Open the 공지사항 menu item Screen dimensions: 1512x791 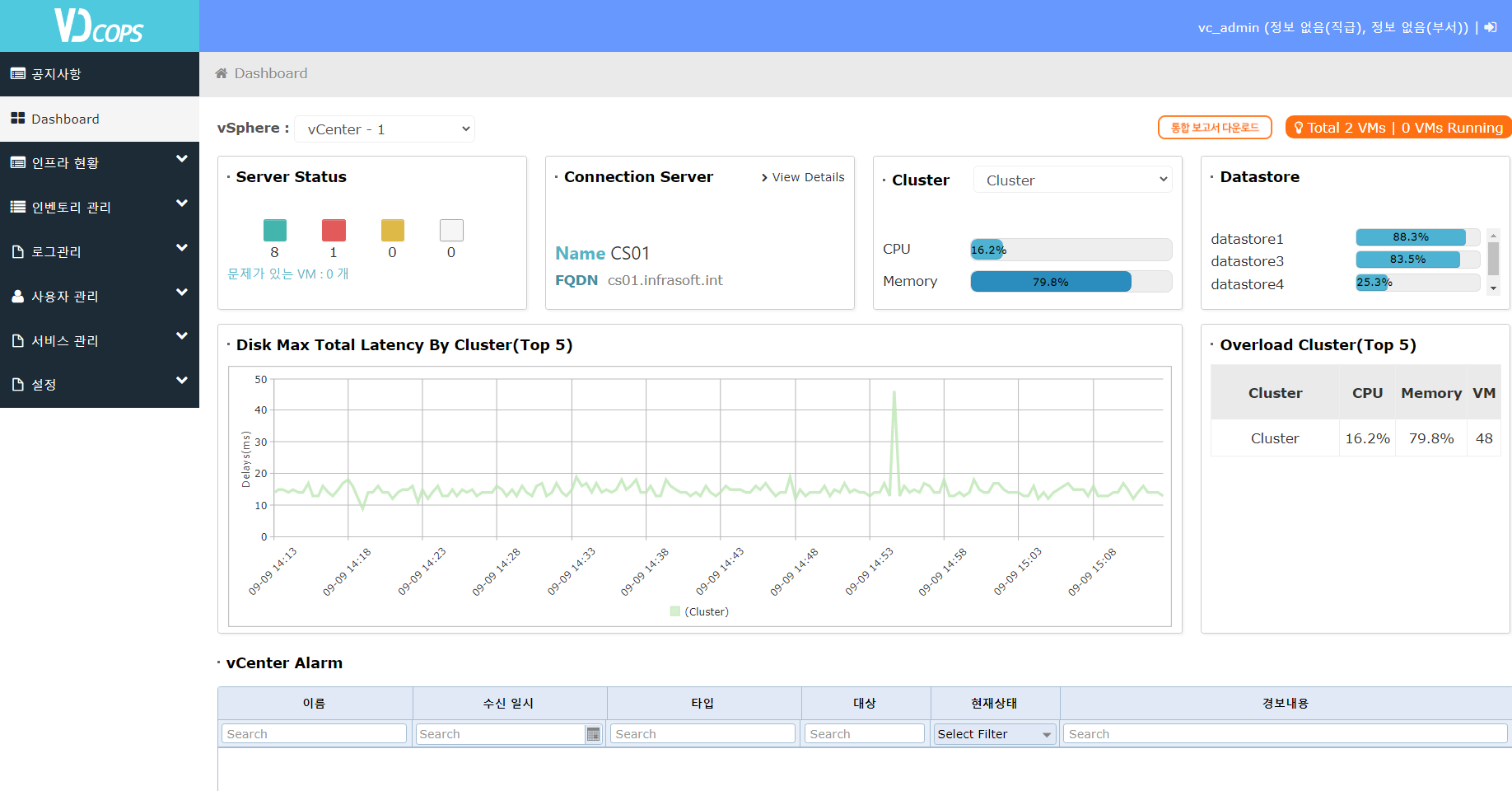tap(100, 74)
